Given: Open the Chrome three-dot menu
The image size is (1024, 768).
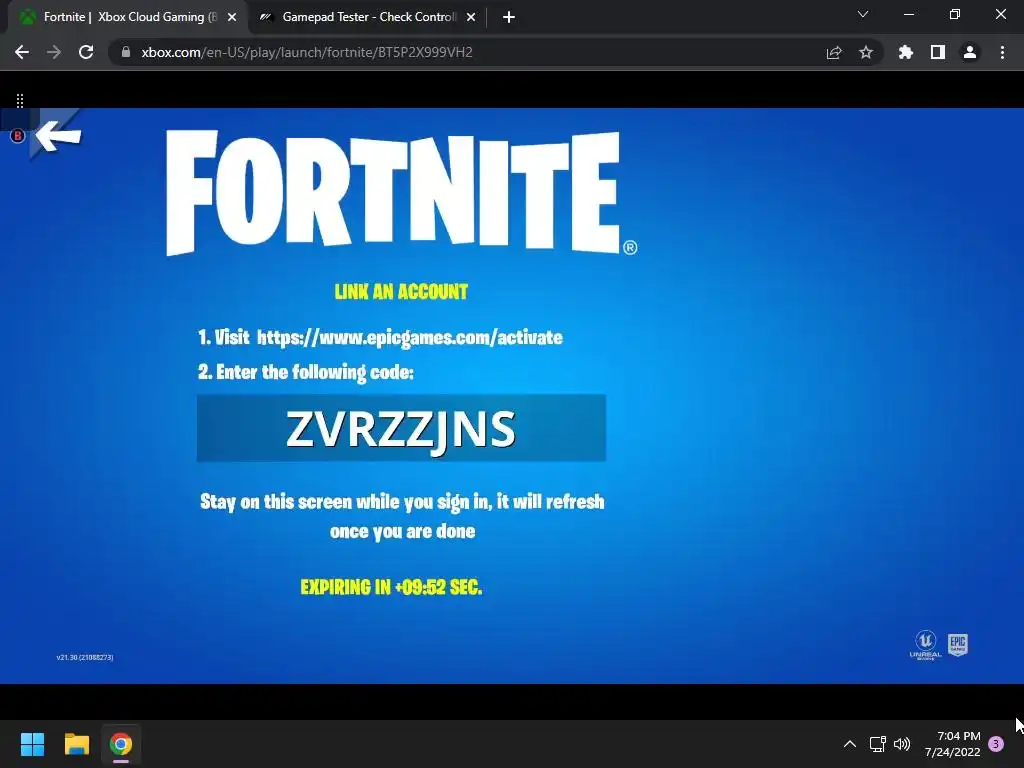Looking at the screenshot, I should (x=1002, y=52).
